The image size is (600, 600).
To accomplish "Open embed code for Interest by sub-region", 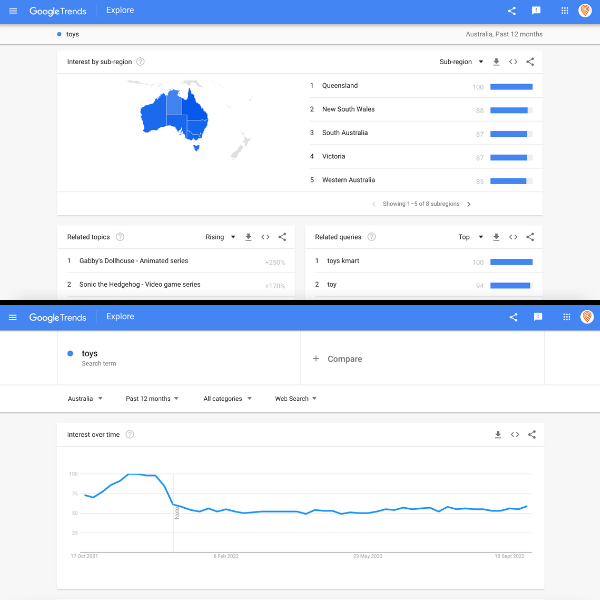I will coord(513,62).
